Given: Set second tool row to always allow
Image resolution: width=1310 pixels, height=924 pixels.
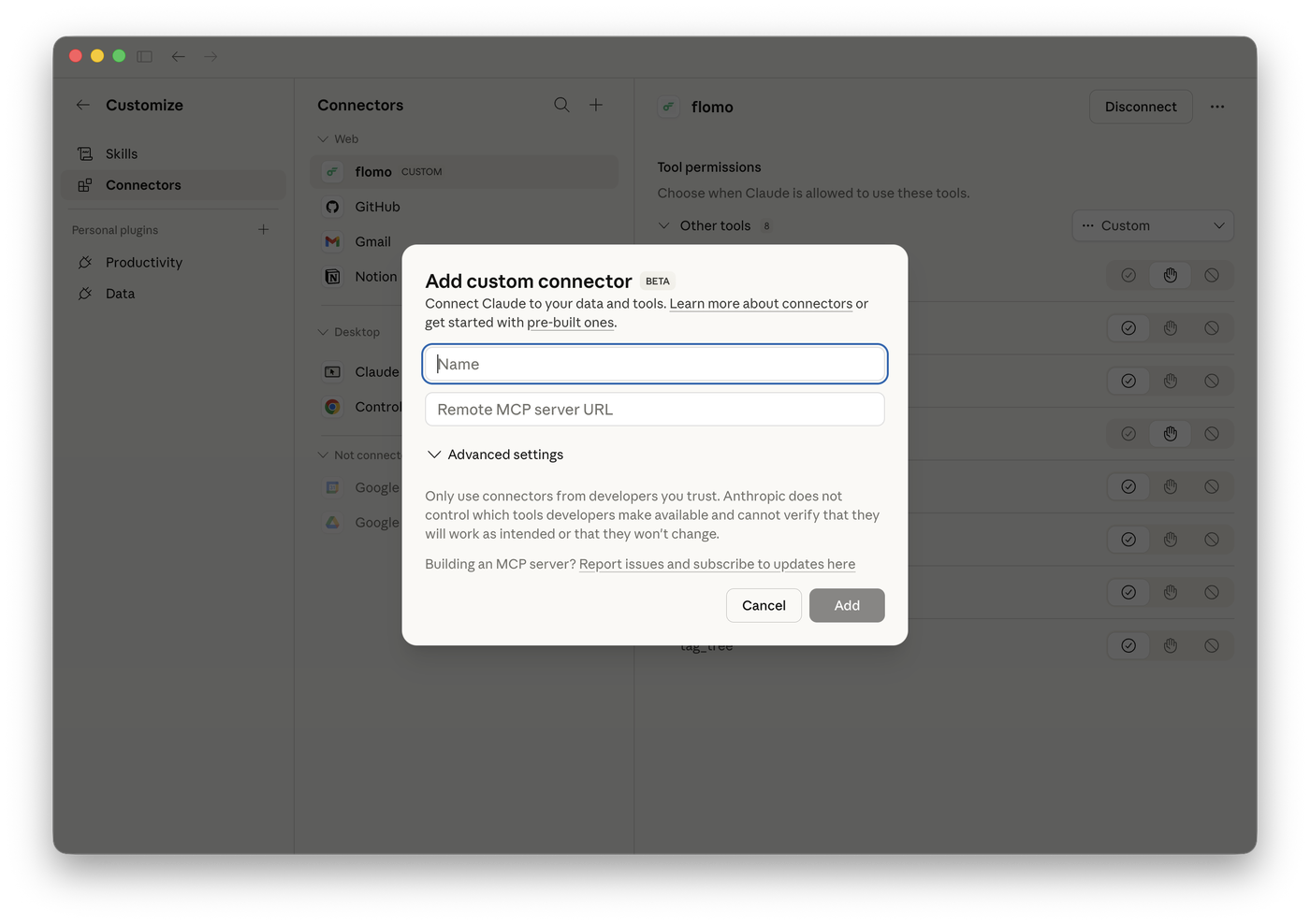Looking at the screenshot, I should coord(1128,328).
